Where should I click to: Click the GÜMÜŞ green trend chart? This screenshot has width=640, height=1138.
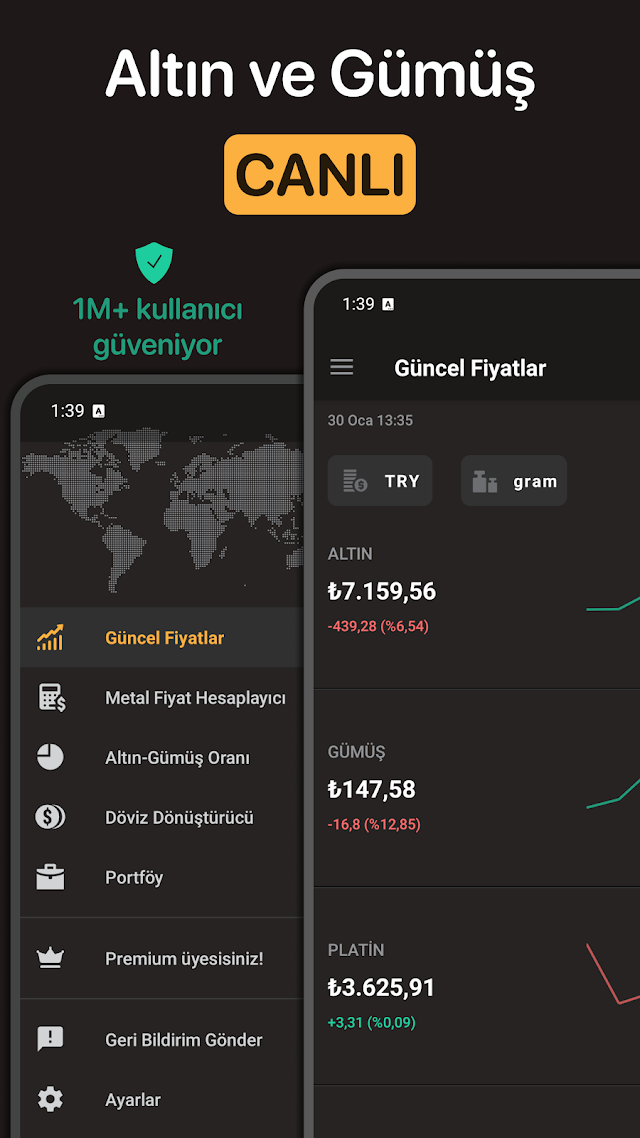click(613, 791)
